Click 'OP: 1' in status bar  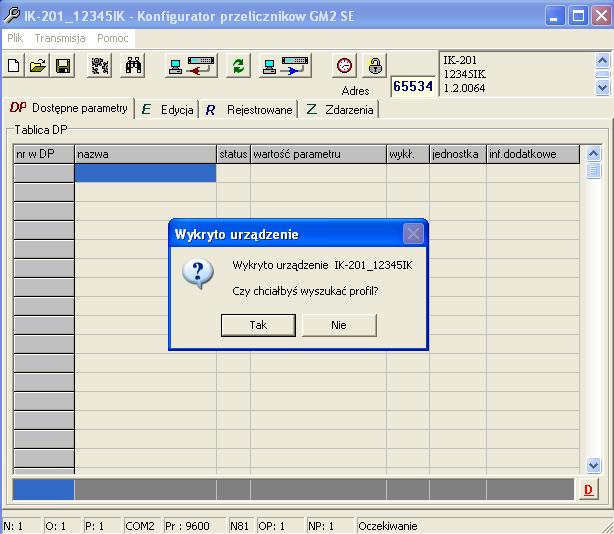point(271,526)
